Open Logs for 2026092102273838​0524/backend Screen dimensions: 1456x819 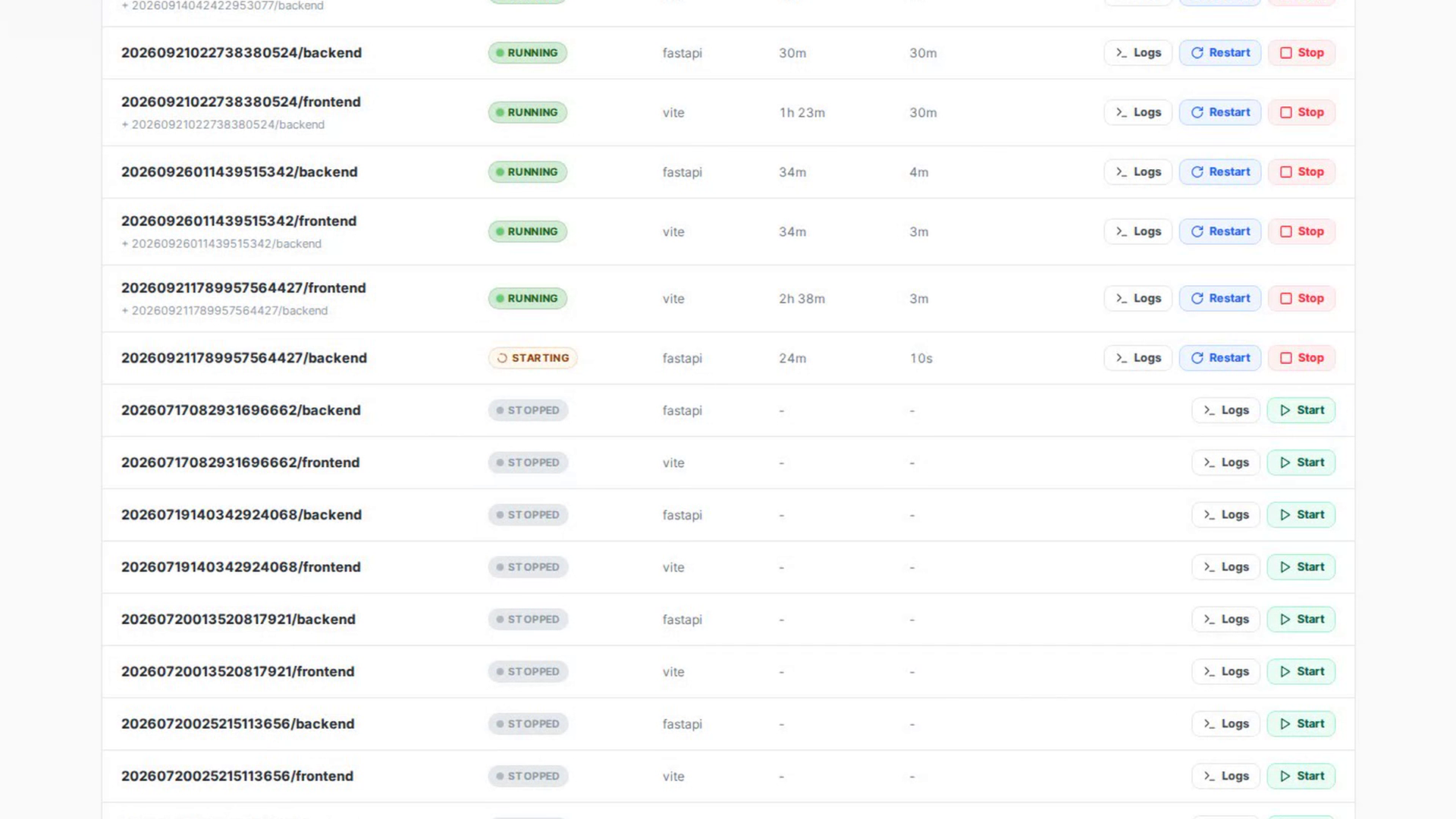click(1138, 53)
